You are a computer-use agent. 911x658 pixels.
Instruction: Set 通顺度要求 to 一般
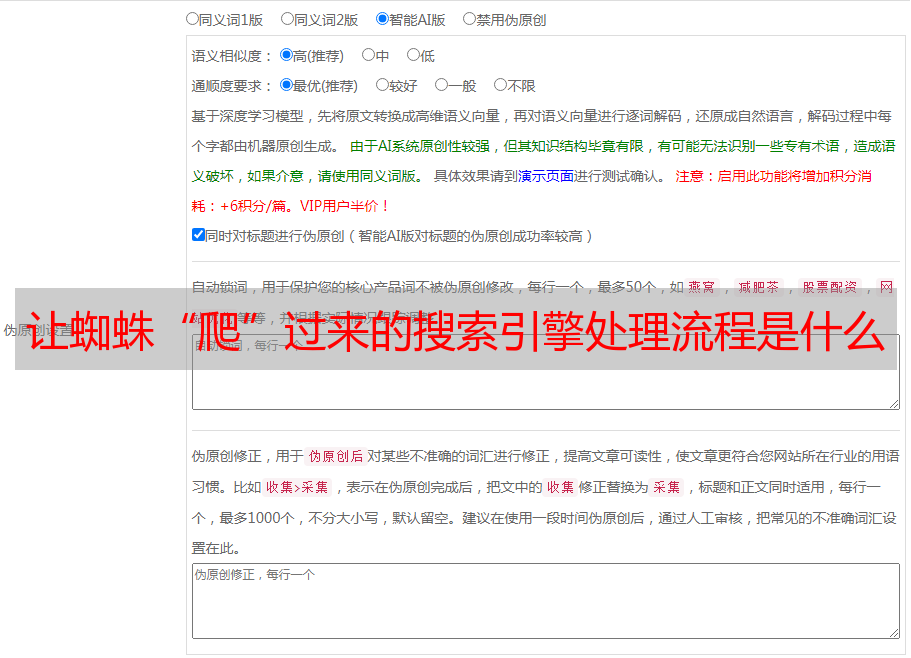[441, 85]
